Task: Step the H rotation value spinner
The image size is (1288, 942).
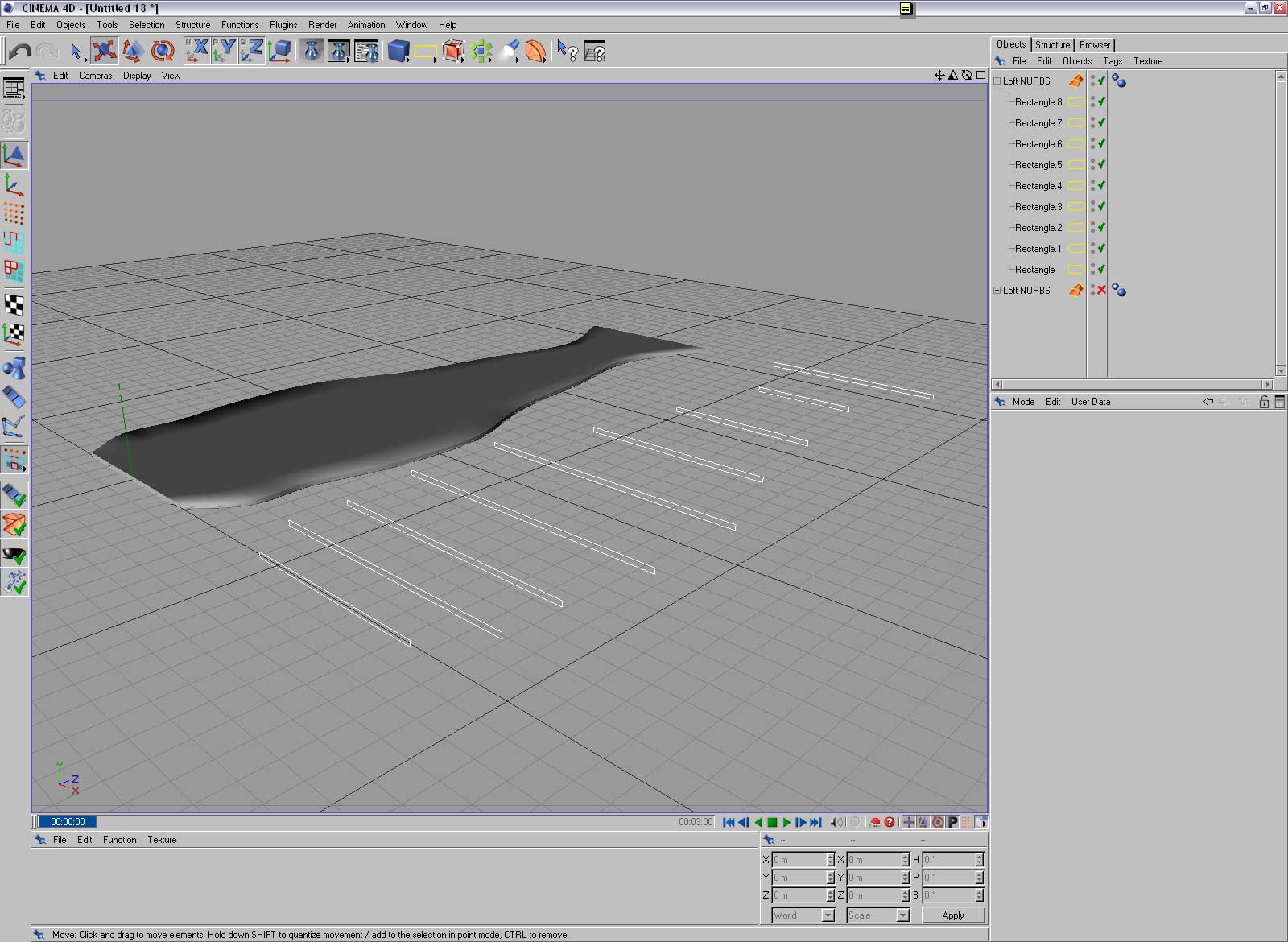Action: (x=979, y=860)
